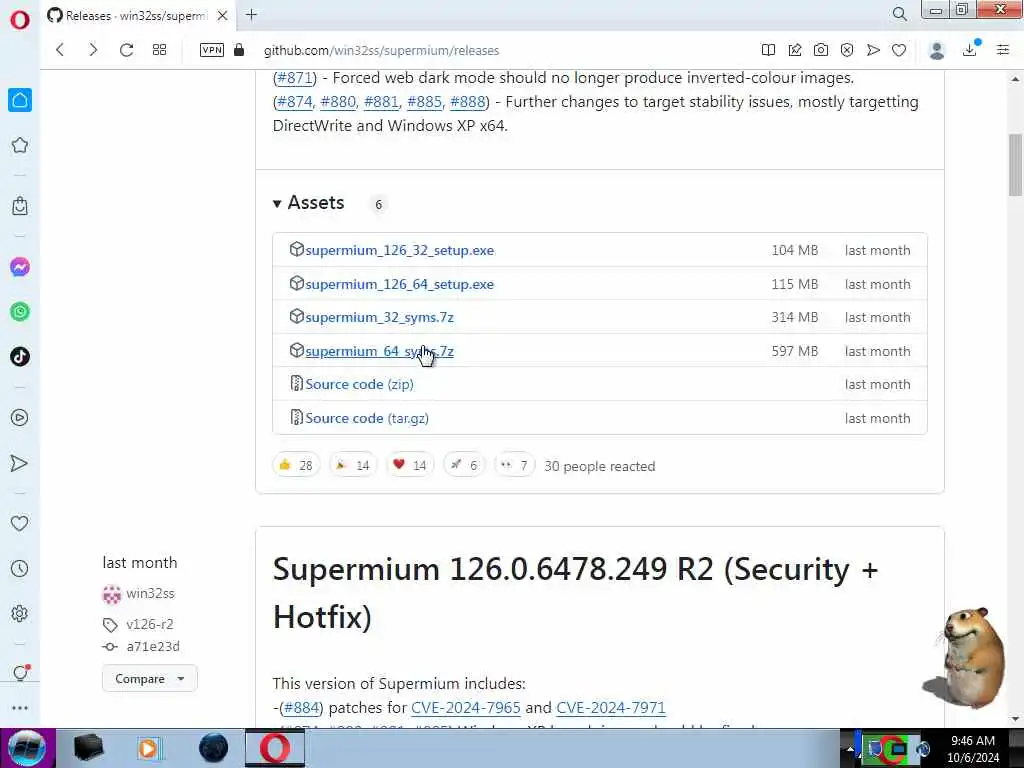Open TikTok in the sidebar

[20, 357]
